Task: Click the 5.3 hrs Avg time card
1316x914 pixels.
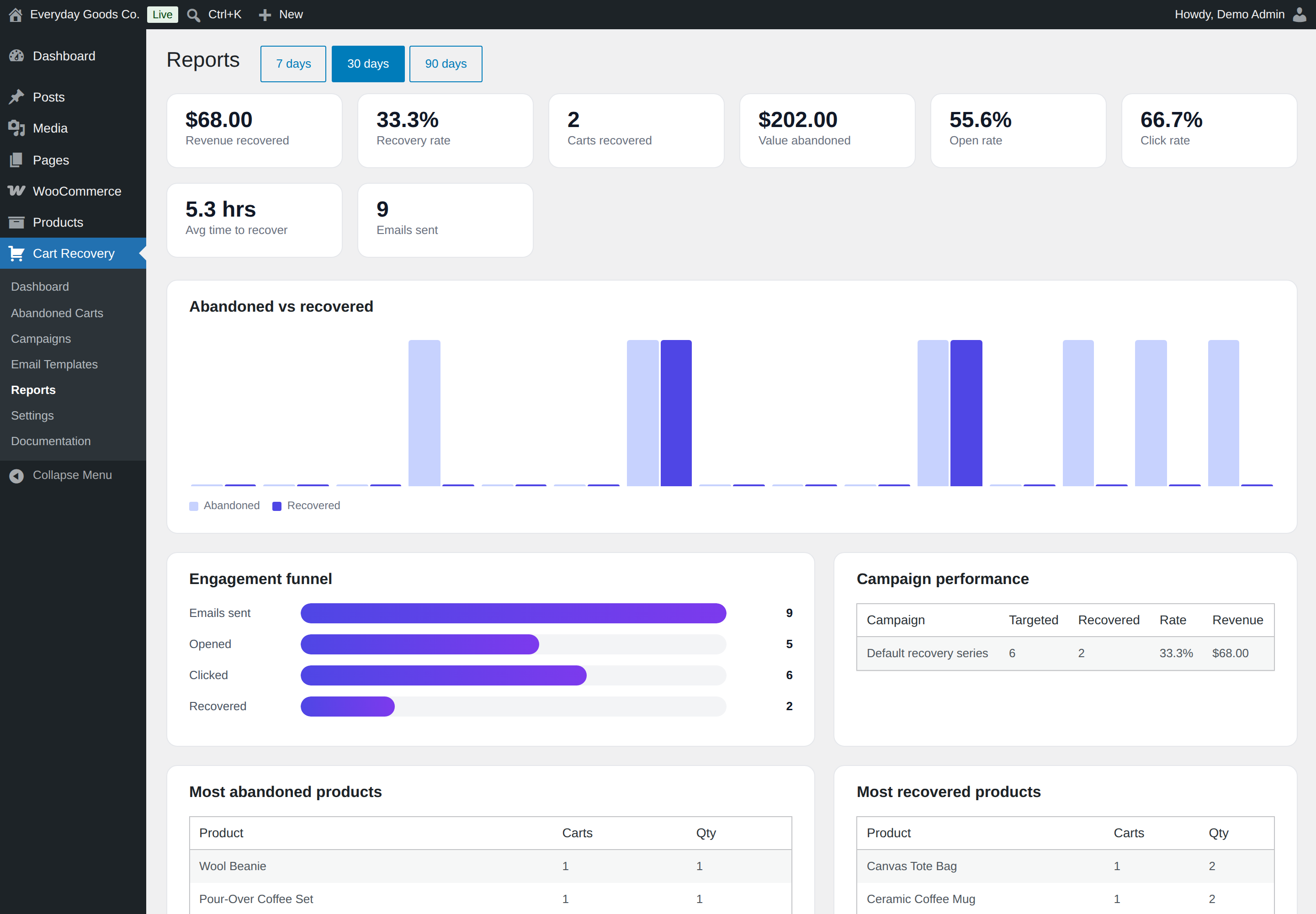Action: click(254, 220)
